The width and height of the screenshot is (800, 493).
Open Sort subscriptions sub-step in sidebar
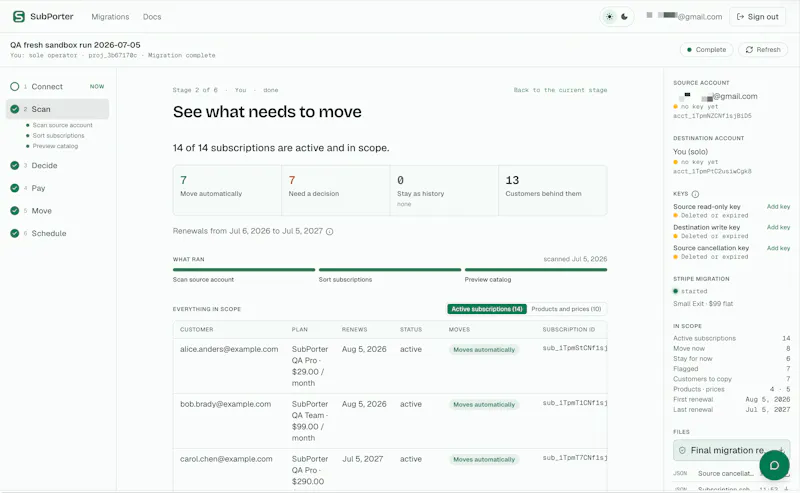coord(58,136)
